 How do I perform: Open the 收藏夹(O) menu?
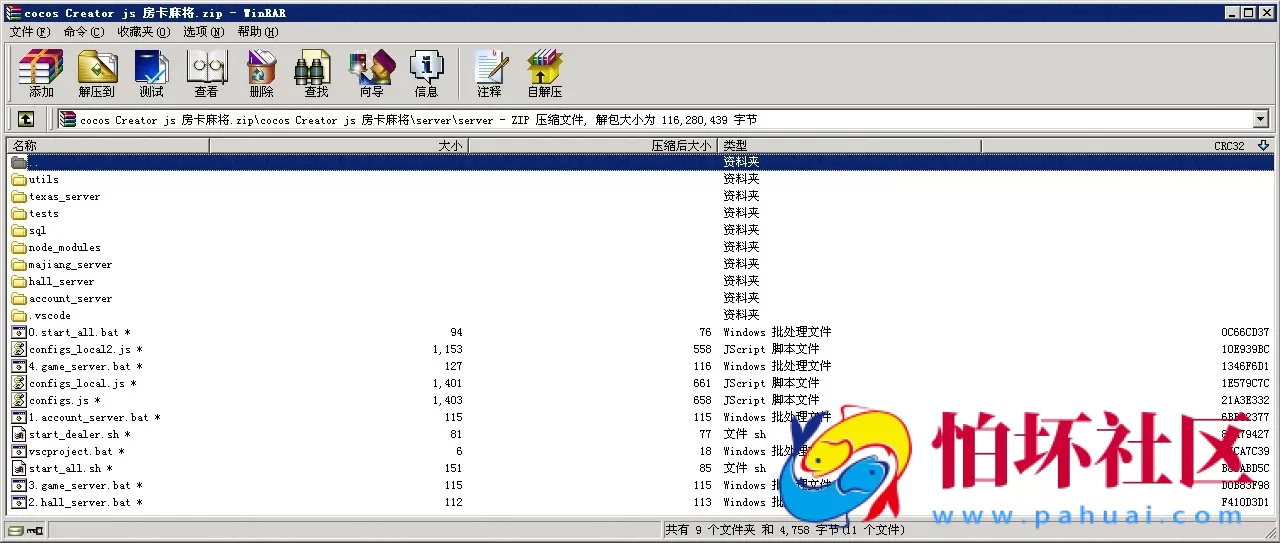[144, 32]
